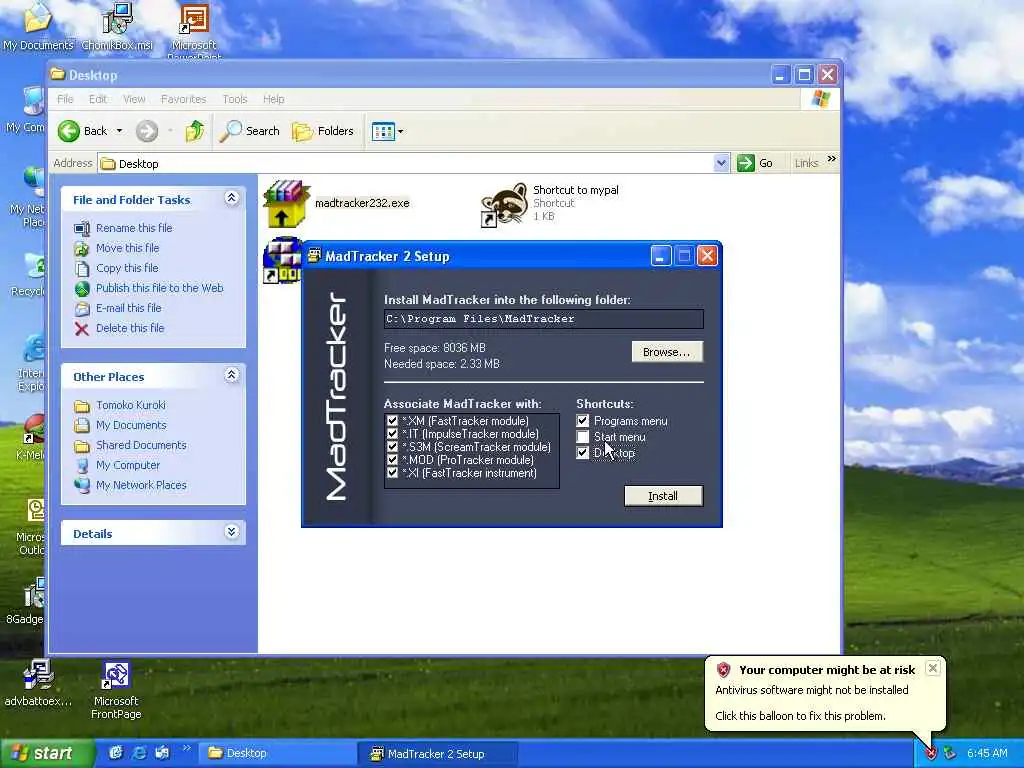Collapse the File and Folder Tasks panel
The width and height of the screenshot is (1024, 768).
coord(231,198)
